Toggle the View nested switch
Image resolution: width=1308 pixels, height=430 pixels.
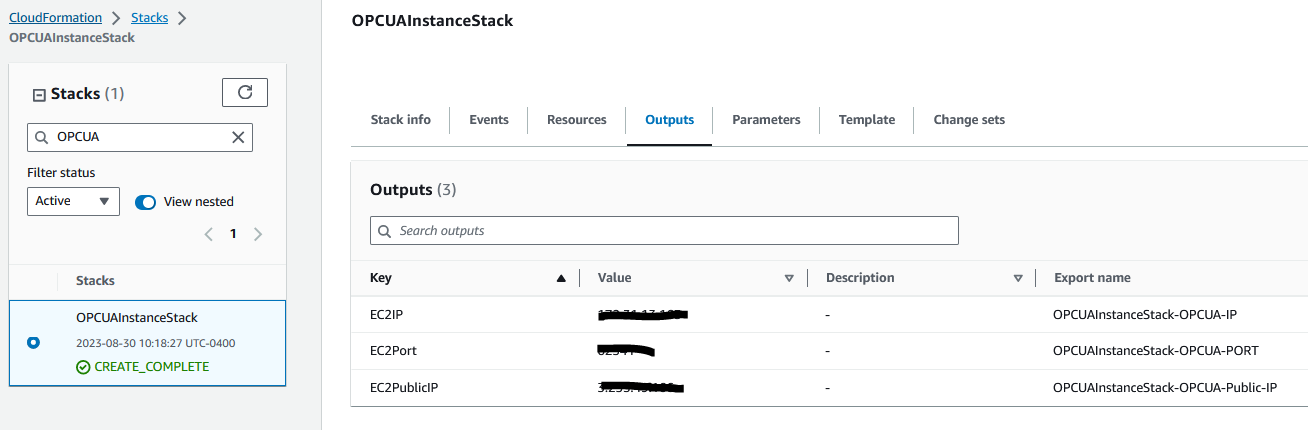coord(146,201)
